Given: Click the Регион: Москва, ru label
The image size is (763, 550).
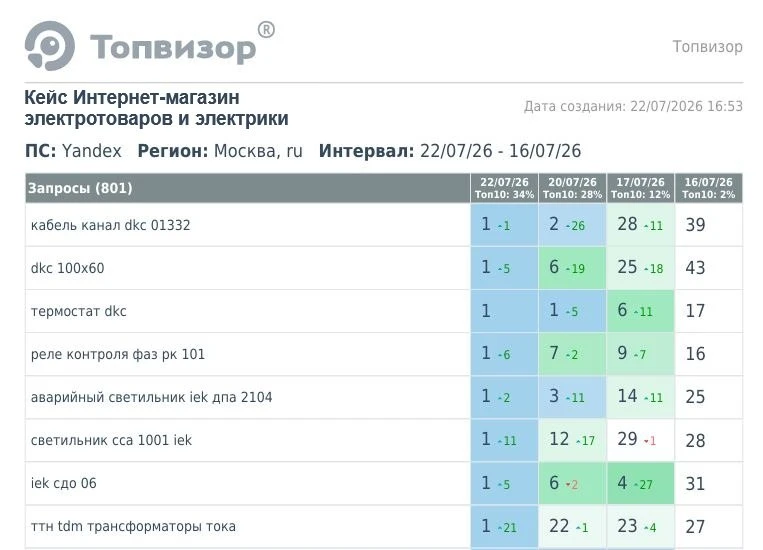Looking at the screenshot, I should click(x=220, y=151).
